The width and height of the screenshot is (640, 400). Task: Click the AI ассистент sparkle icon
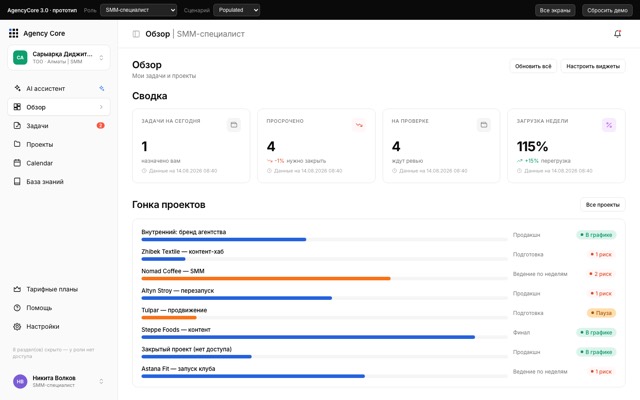[x=17, y=88]
